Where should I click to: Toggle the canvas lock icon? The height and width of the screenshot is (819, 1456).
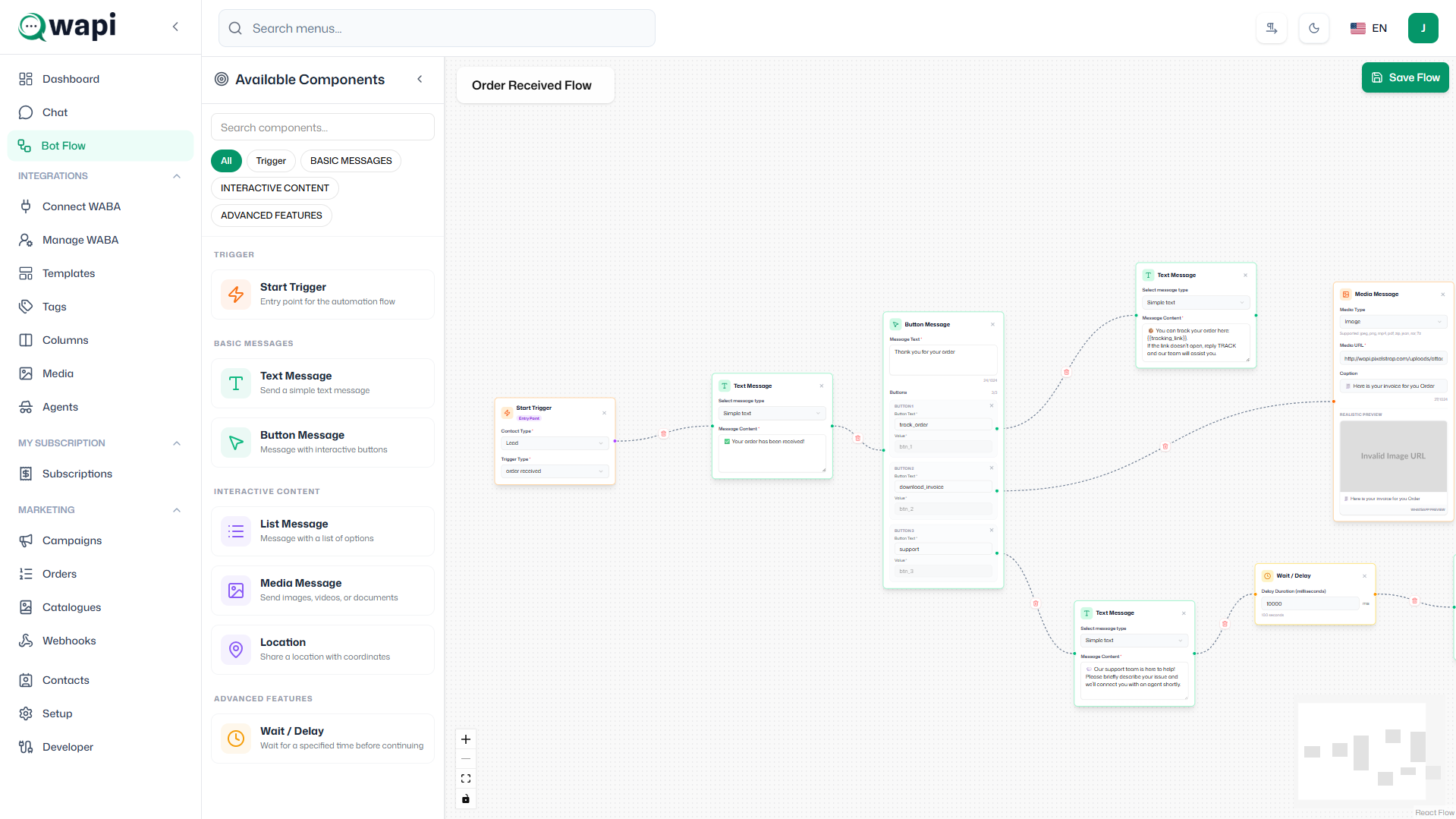(x=466, y=799)
